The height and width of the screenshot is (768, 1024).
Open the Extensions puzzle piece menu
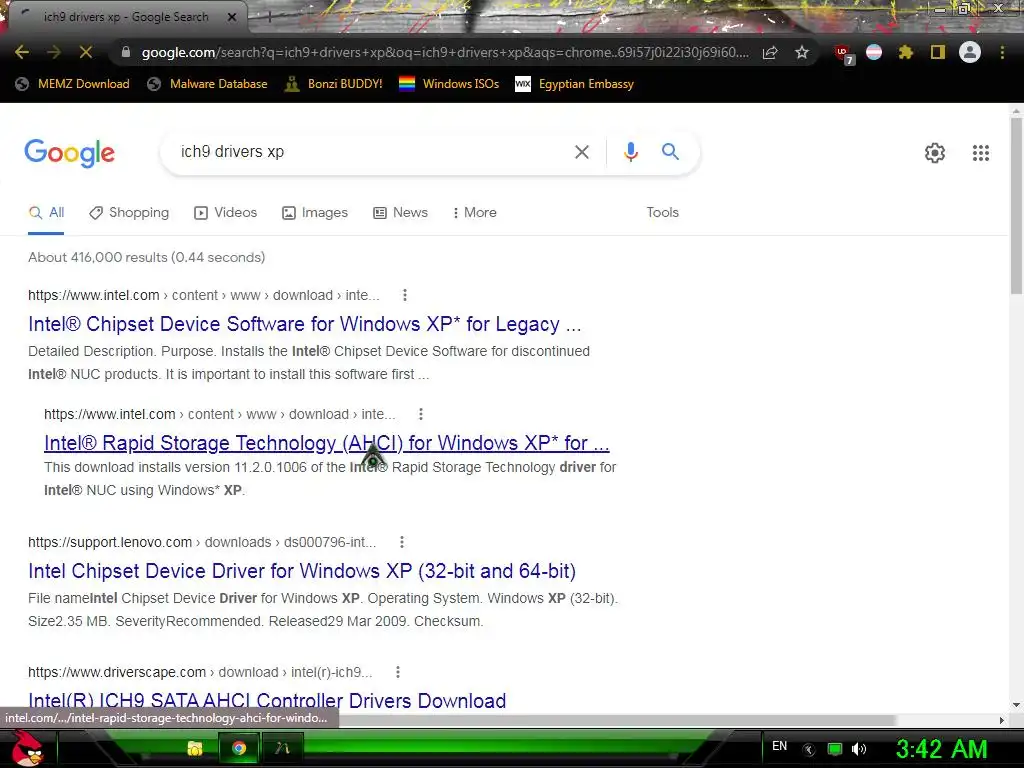pyautogui.click(x=906, y=52)
